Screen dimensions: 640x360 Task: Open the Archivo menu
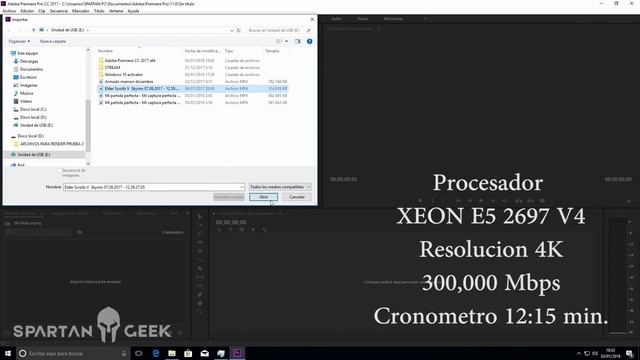[9, 11]
